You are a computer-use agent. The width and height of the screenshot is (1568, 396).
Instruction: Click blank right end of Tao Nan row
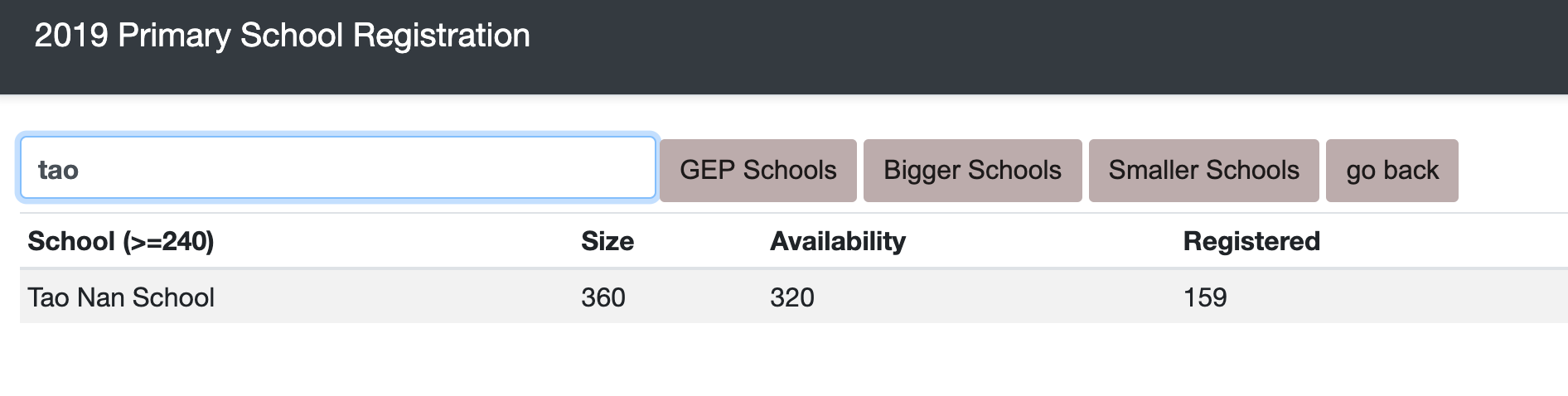click(x=1450, y=297)
